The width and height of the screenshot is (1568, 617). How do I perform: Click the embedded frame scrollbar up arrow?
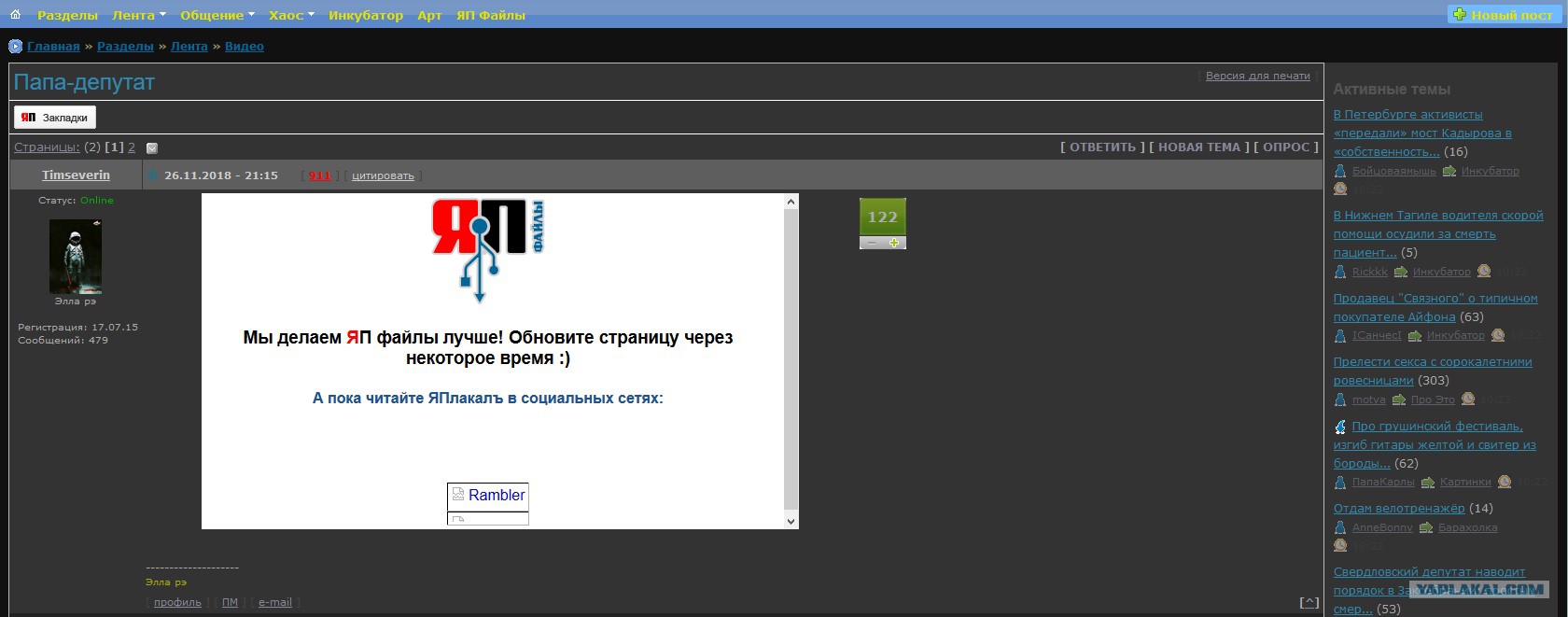click(x=791, y=202)
